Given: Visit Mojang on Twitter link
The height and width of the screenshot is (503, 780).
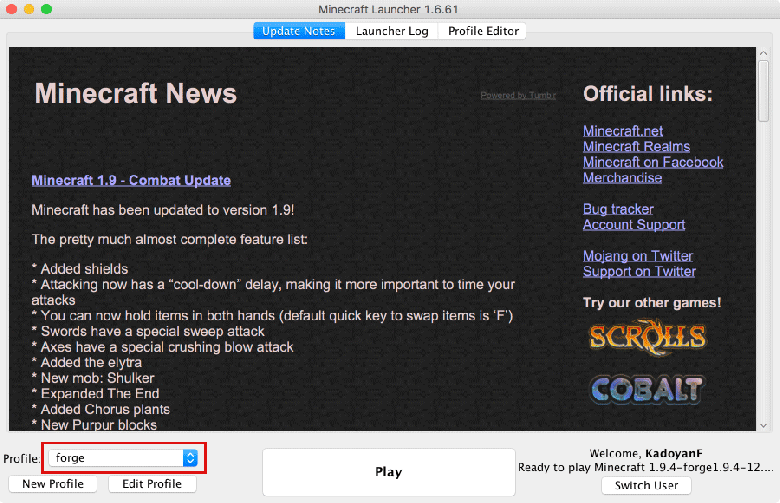Looking at the screenshot, I should point(638,256).
